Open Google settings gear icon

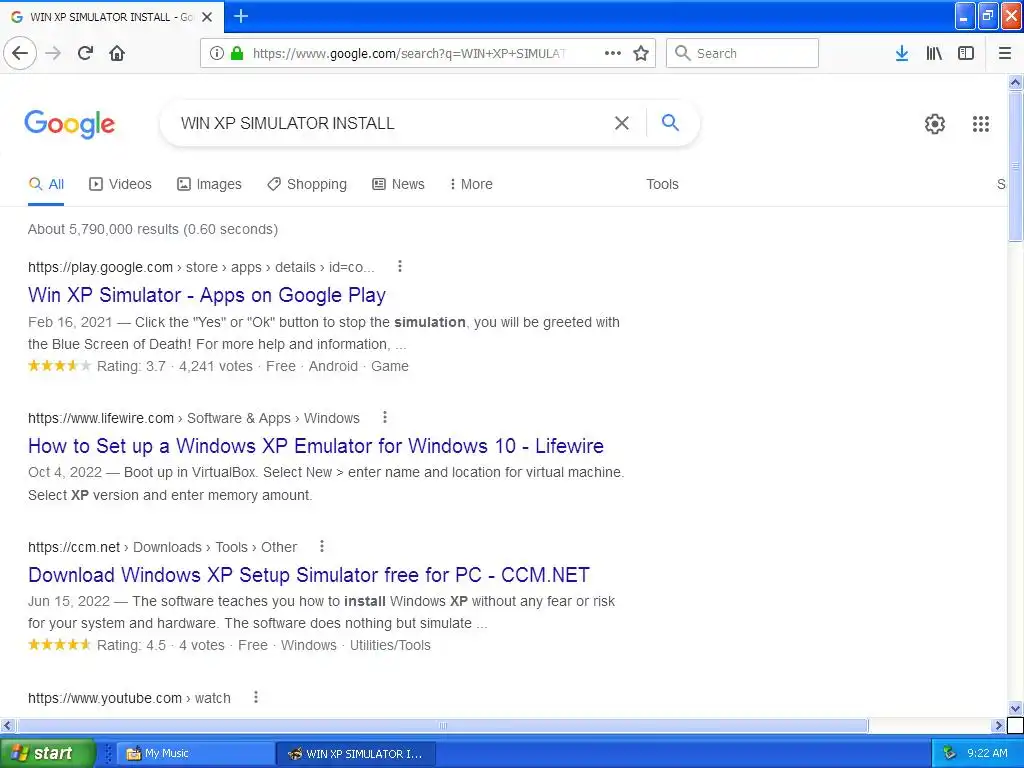[935, 124]
